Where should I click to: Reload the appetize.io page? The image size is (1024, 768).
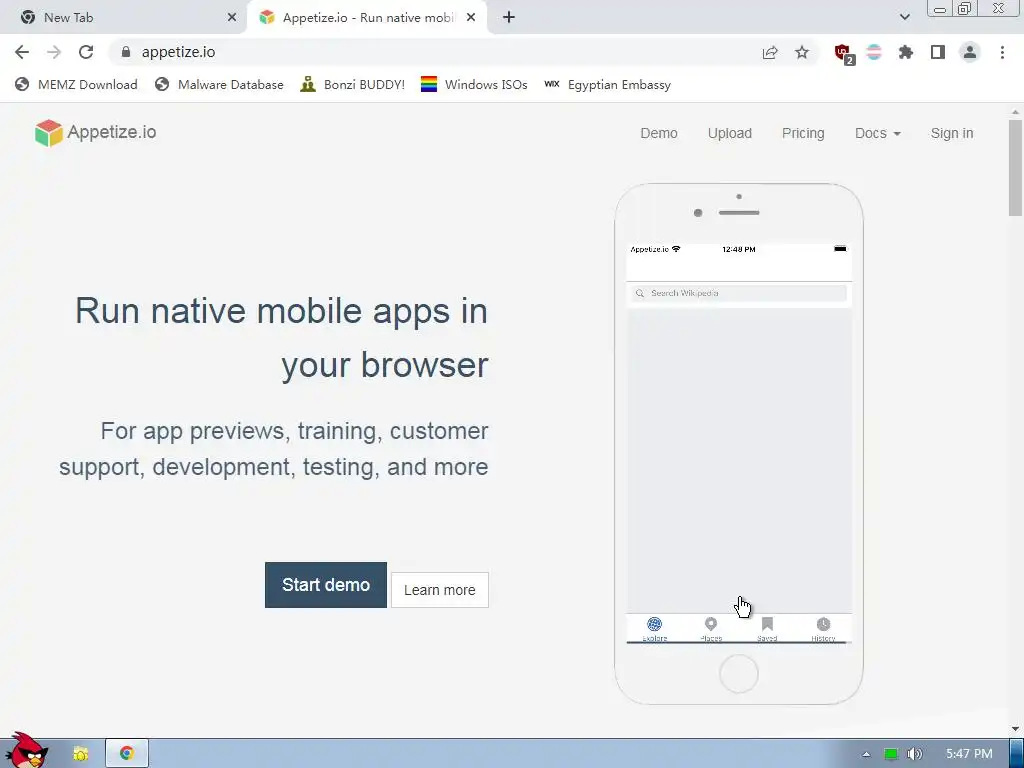[86, 52]
